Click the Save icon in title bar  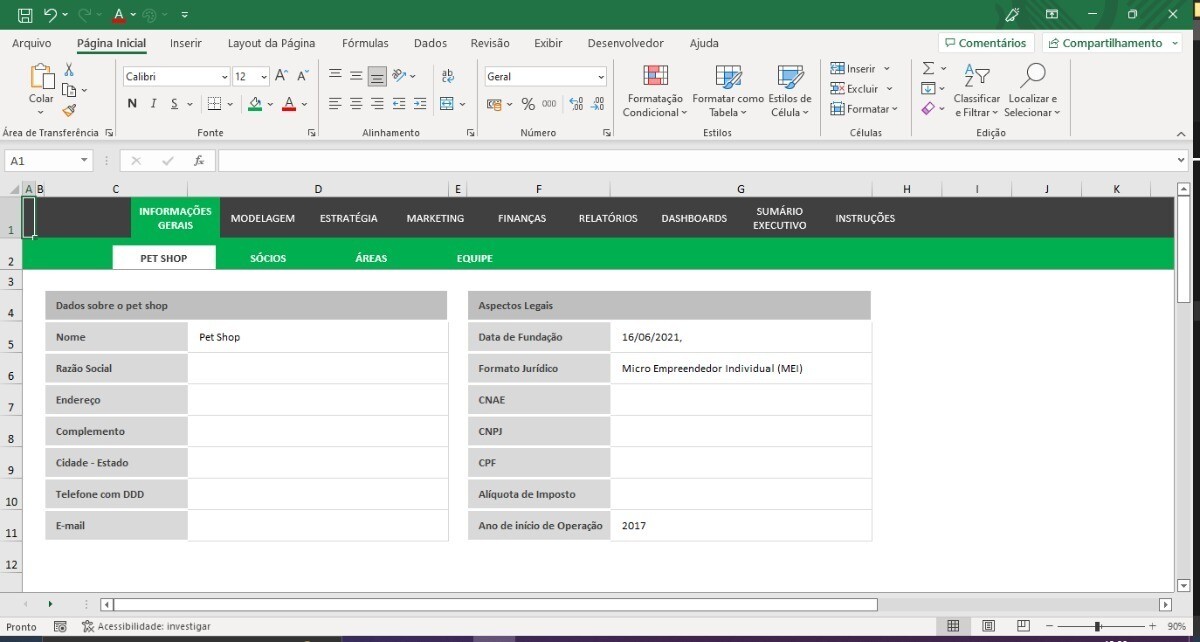pyautogui.click(x=25, y=15)
